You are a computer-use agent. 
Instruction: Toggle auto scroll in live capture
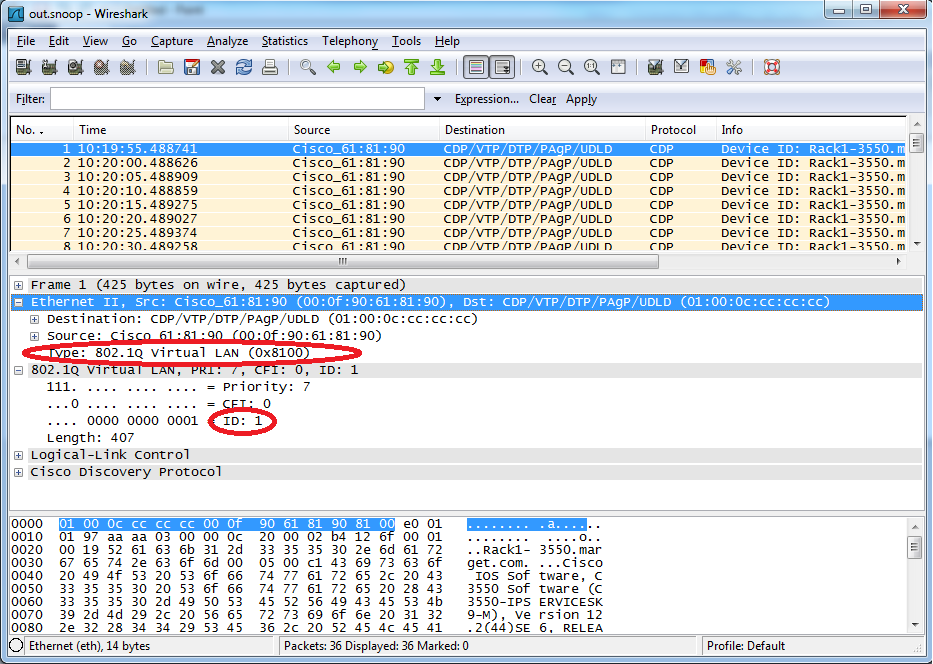502,67
